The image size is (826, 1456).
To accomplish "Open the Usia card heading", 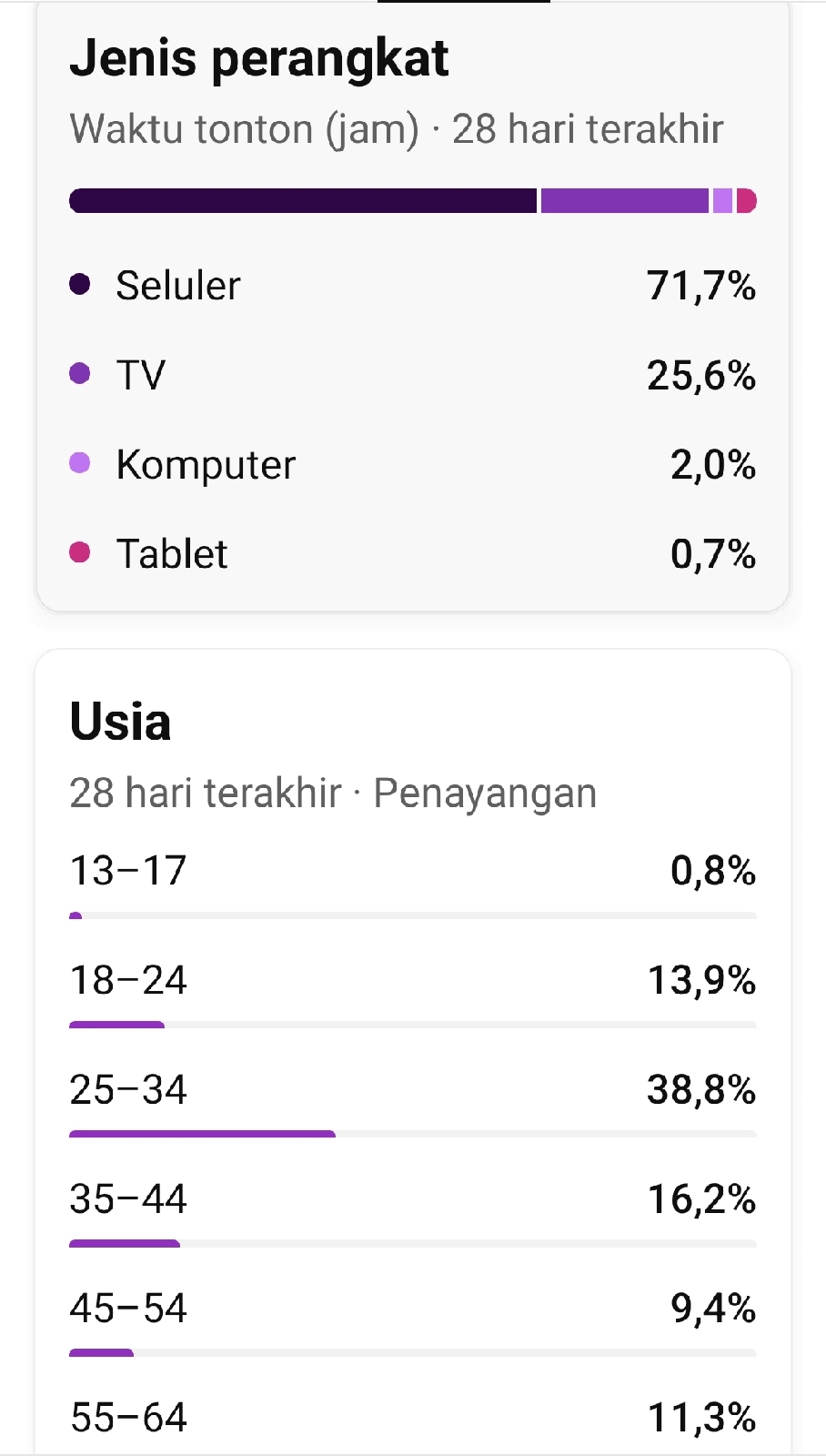I will tap(121, 722).
